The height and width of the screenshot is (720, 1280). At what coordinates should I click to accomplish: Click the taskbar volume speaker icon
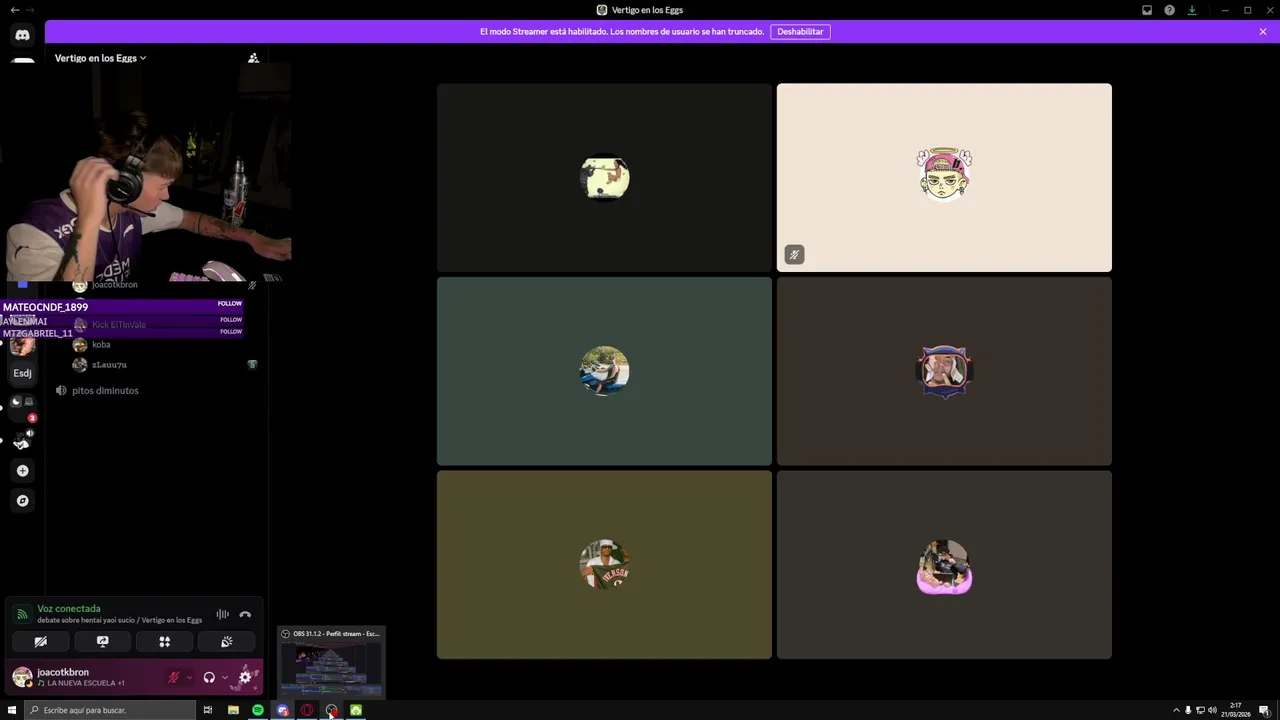tap(1212, 710)
